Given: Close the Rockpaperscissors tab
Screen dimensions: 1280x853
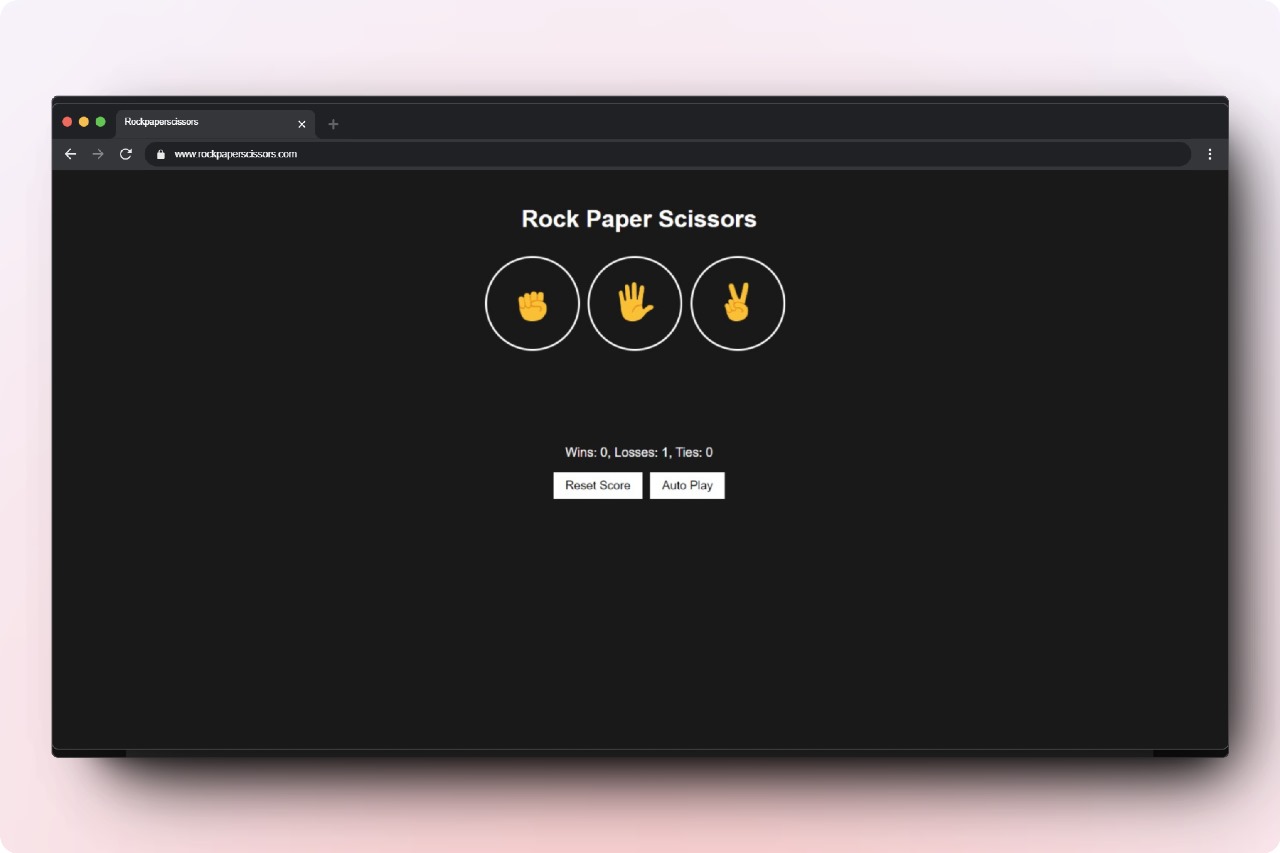Looking at the screenshot, I should [302, 124].
